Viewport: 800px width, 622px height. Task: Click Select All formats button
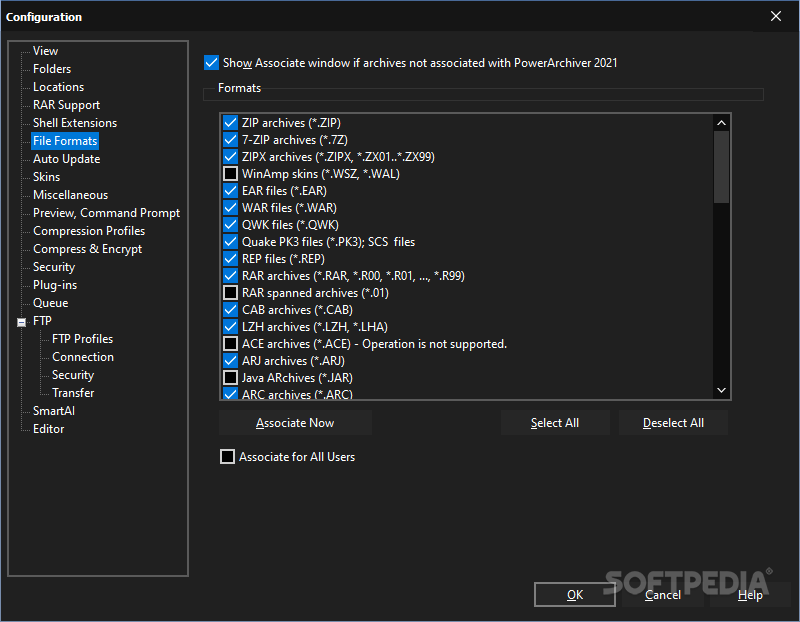555,423
